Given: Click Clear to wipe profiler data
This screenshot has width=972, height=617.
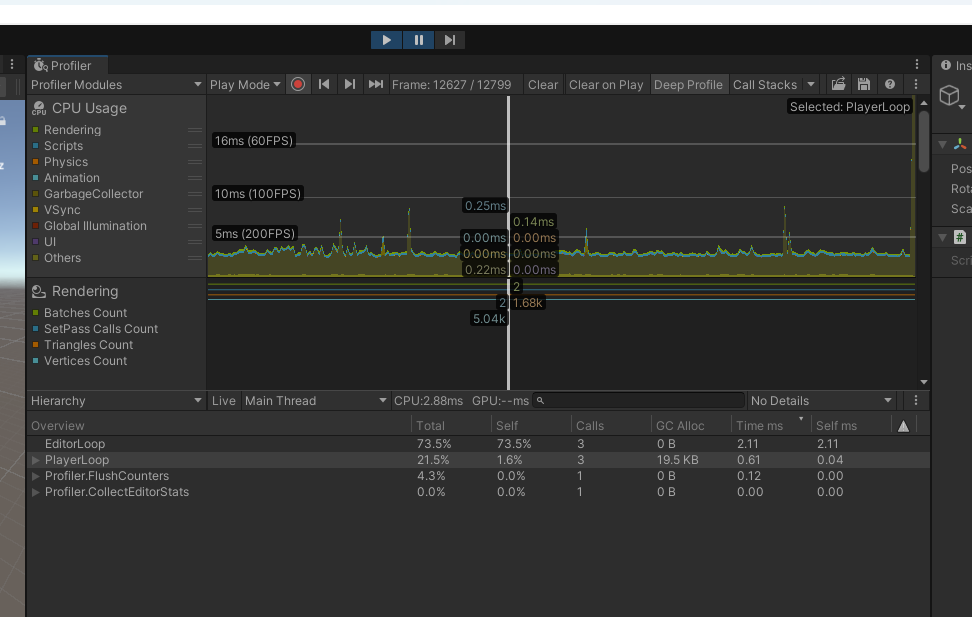Looking at the screenshot, I should point(542,84).
